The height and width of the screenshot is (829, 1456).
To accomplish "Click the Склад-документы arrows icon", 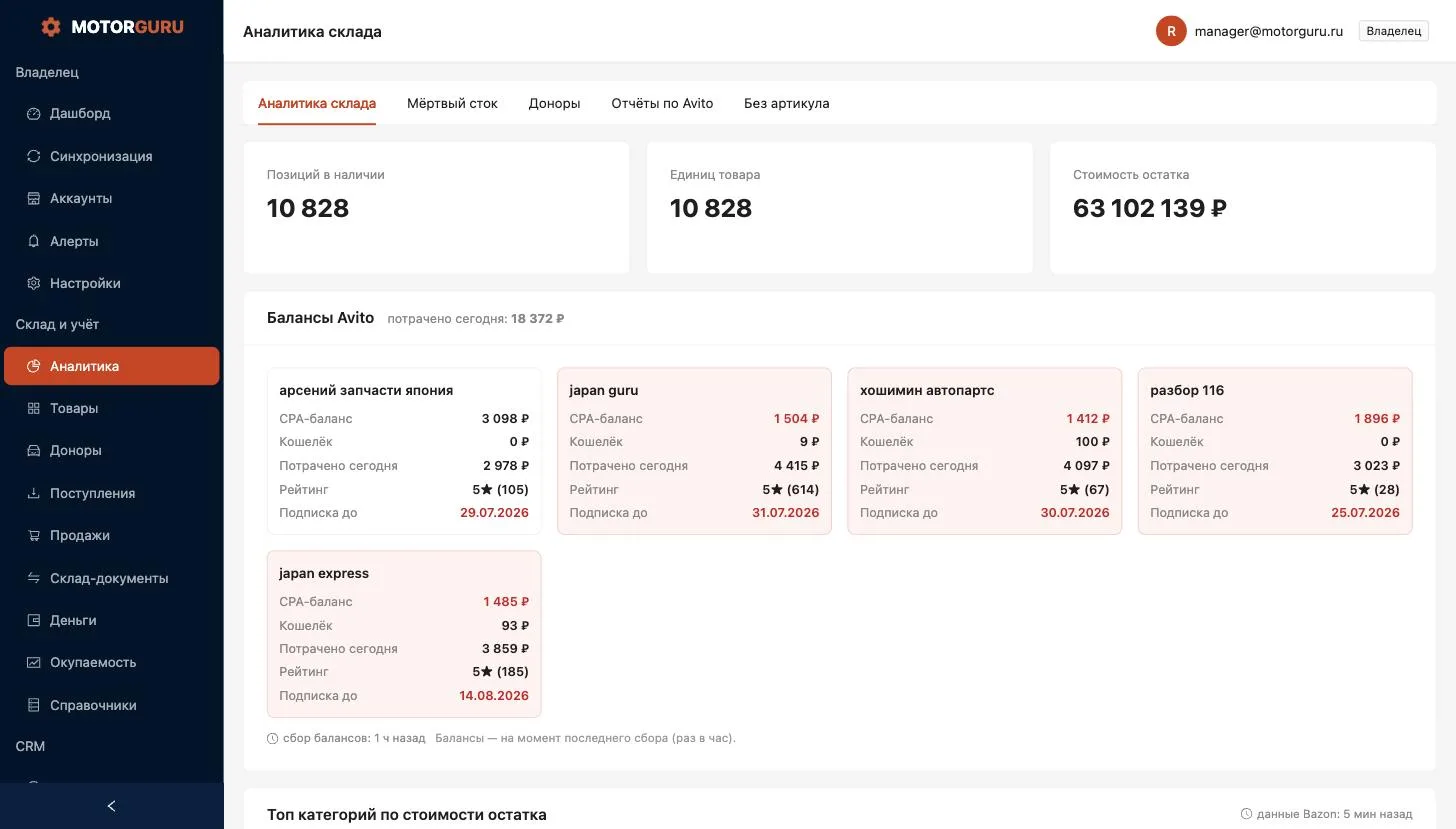I will pyautogui.click(x=34, y=578).
